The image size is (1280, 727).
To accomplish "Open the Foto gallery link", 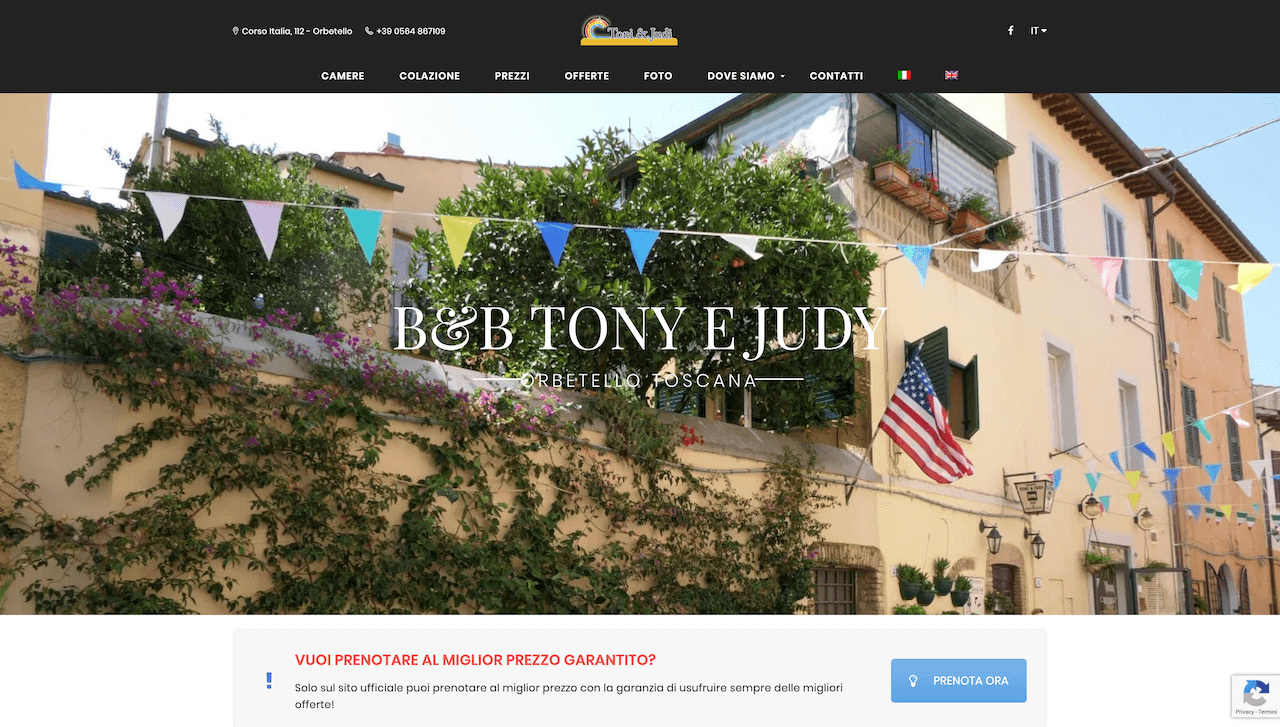I will click(x=658, y=76).
